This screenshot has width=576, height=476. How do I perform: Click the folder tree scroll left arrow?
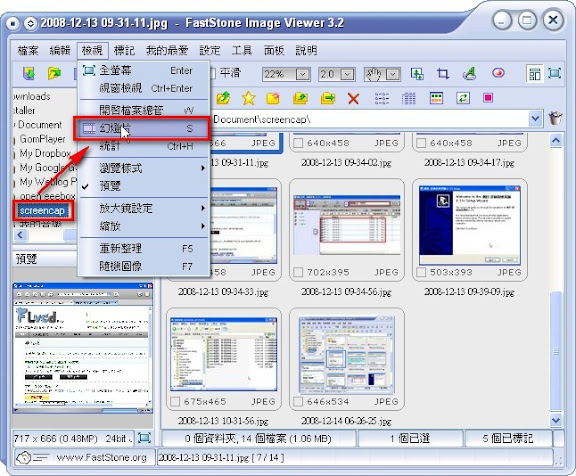pos(20,235)
